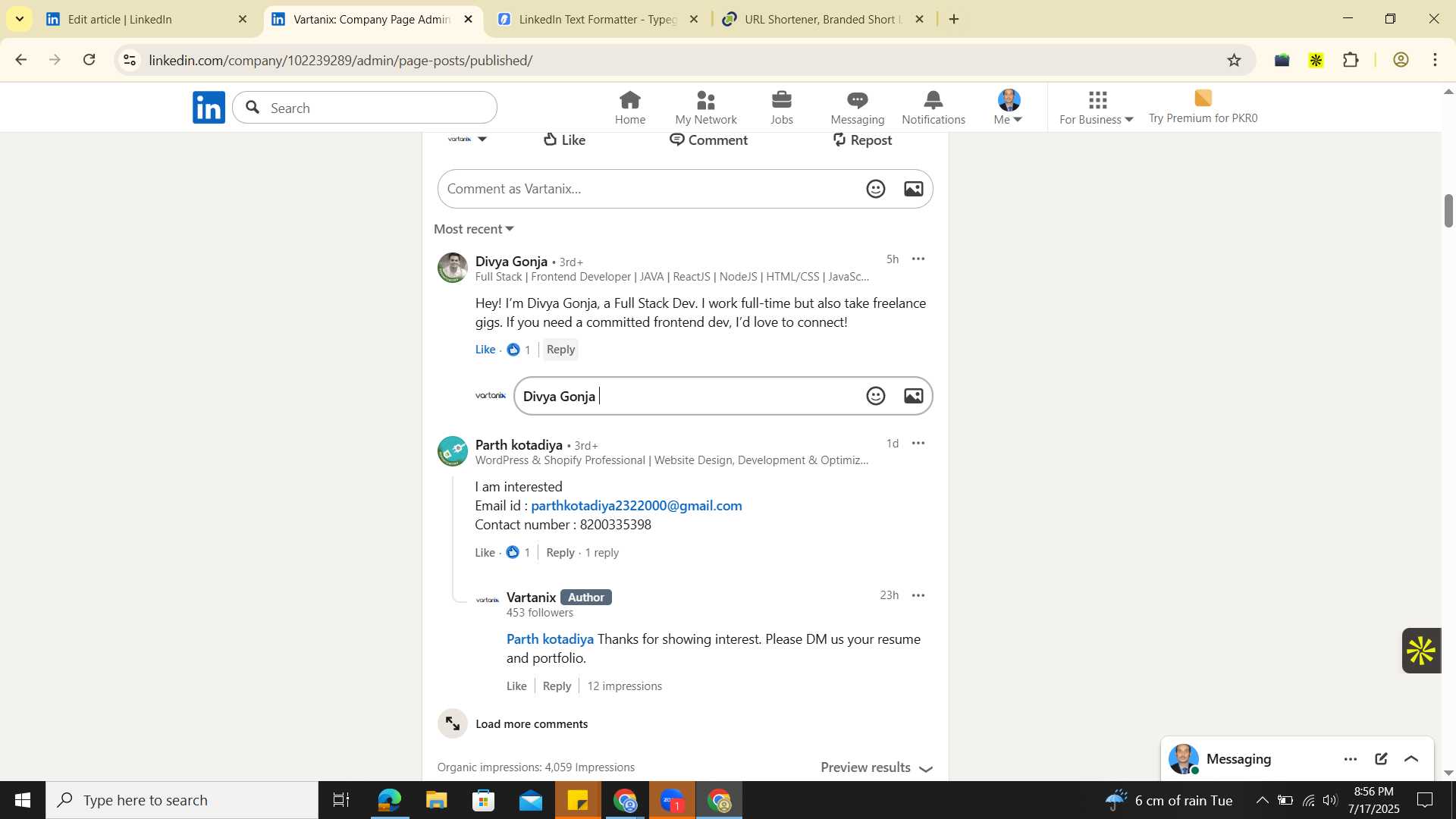
Task: Open Divya Gonja's profile picture
Action: [x=453, y=268]
